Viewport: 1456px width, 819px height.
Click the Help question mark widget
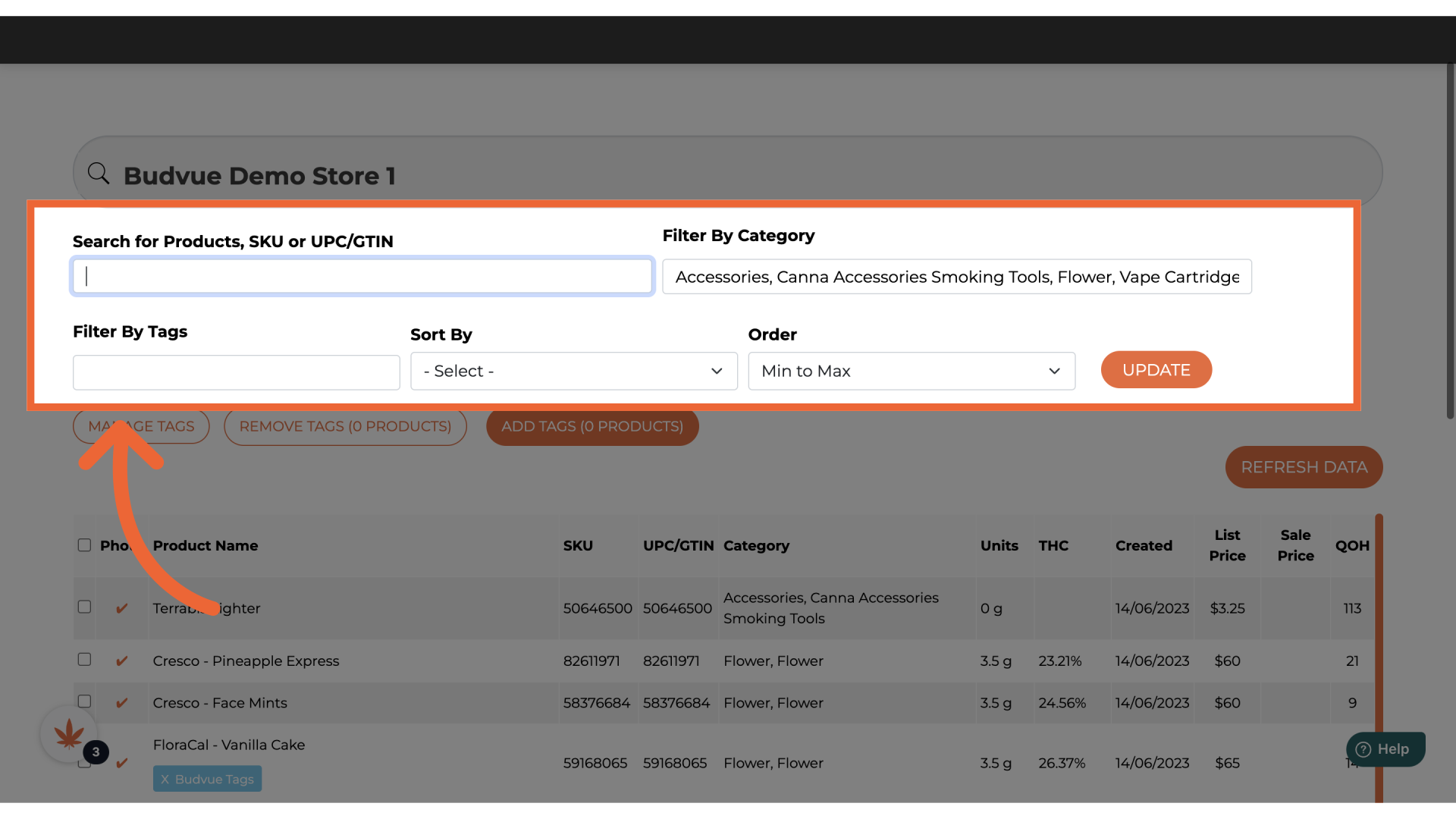point(1385,749)
